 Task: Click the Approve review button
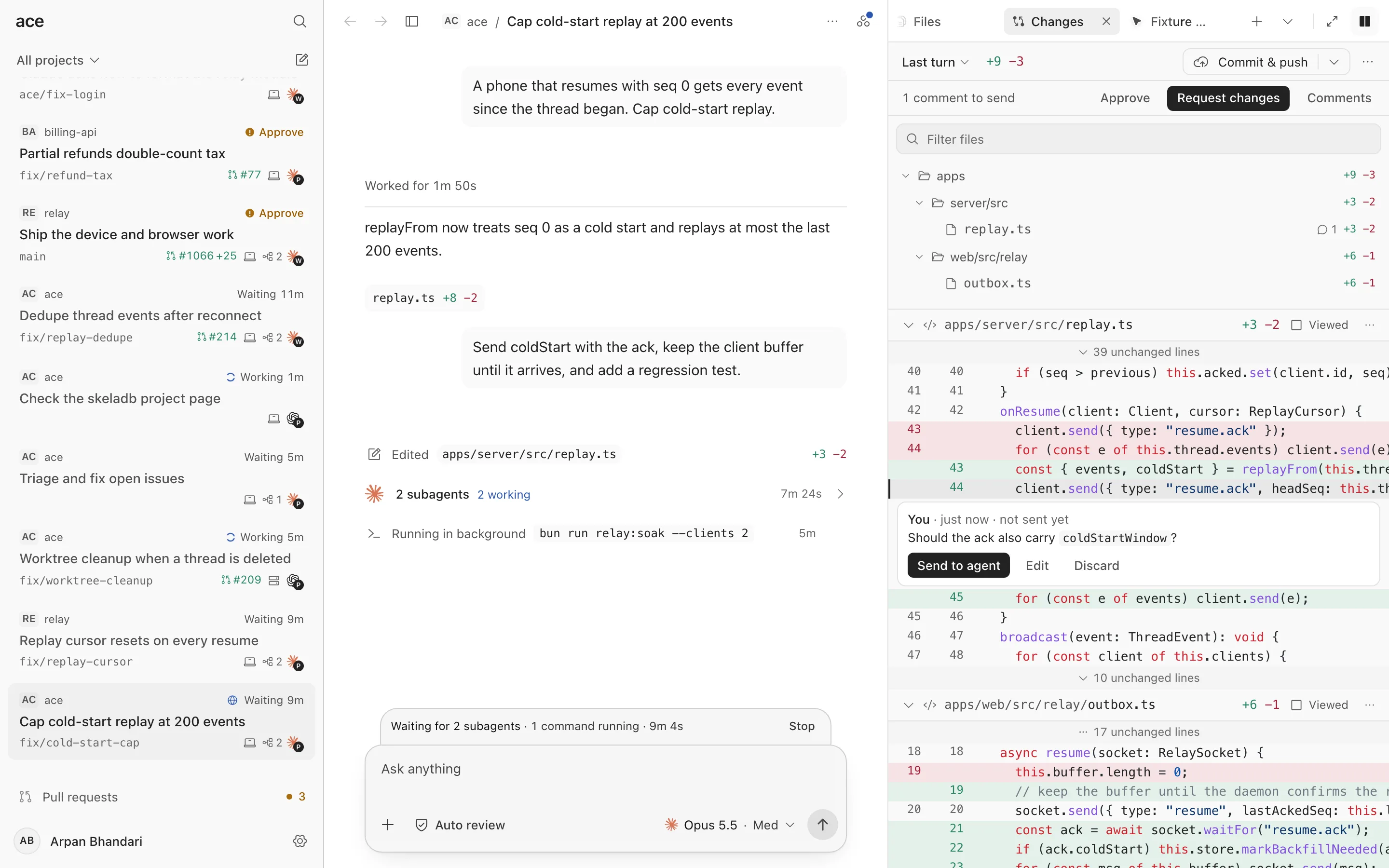(1124, 98)
